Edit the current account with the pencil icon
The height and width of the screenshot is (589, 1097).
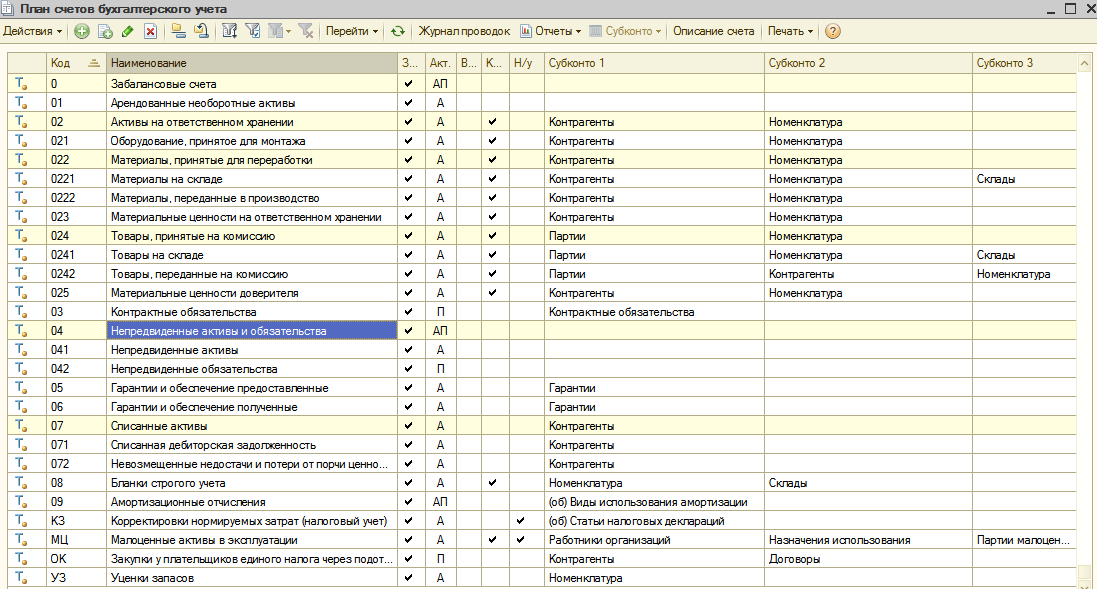(x=127, y=31)
